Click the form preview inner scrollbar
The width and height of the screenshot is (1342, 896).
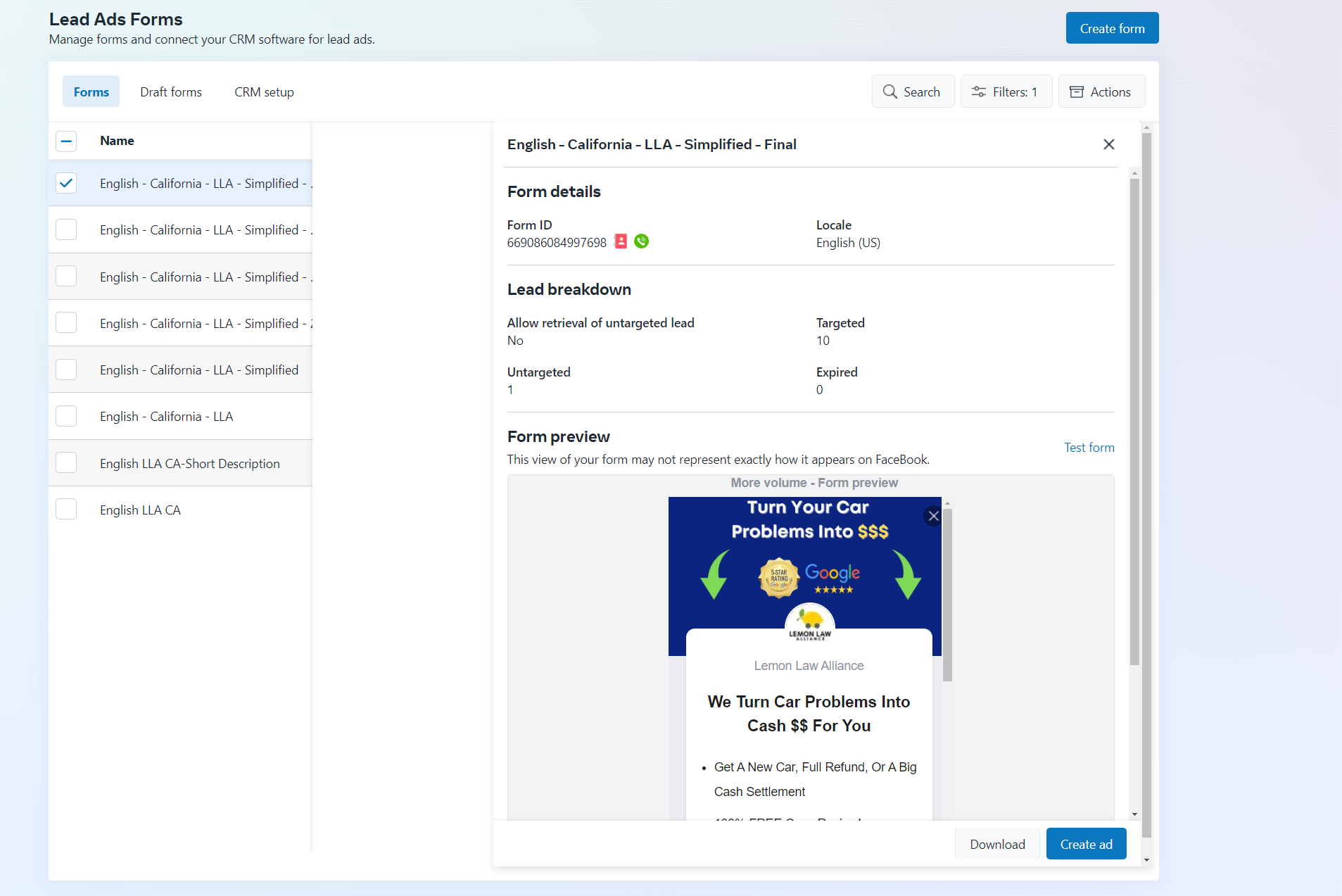click(x=947, y=595)
